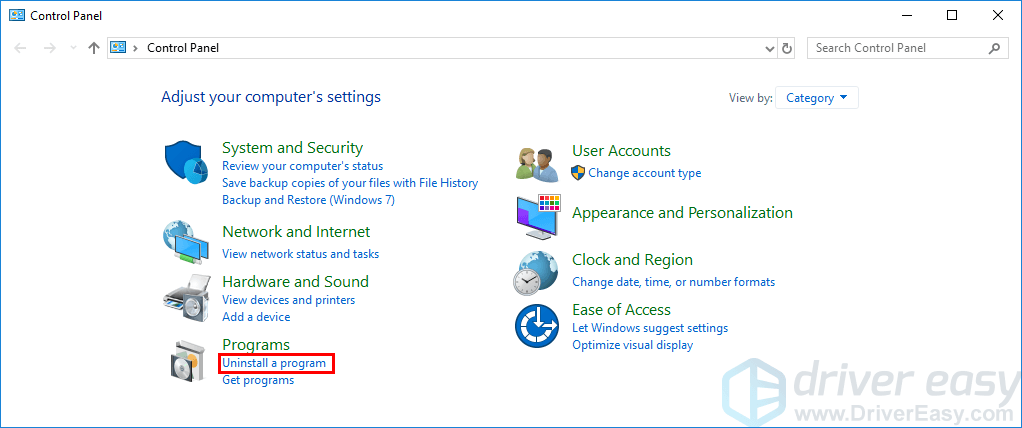
Task: Expand the address bar root chevron
Action: [135, 48]
